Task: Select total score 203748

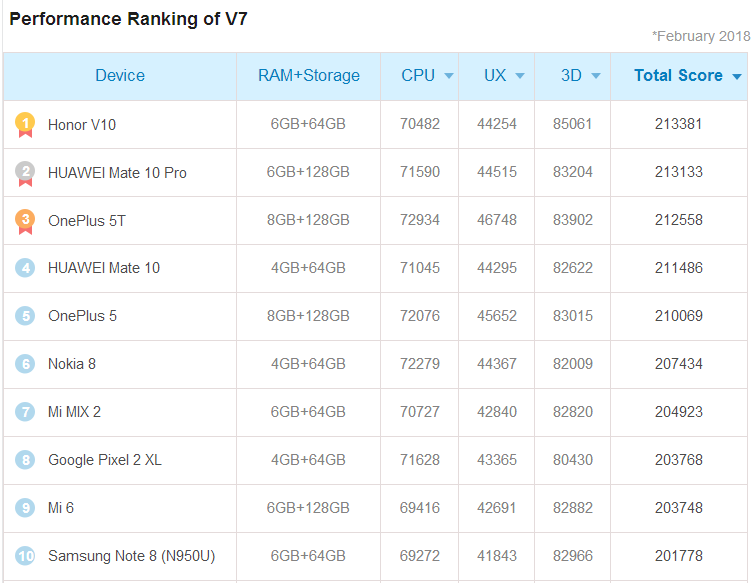Action: tap(679, 508)
